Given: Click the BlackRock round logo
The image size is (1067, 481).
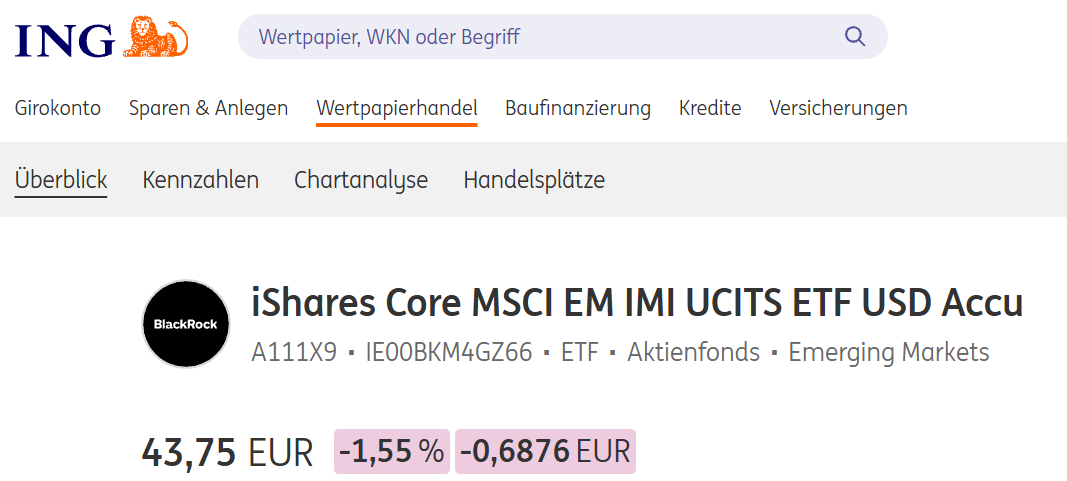Looking at the screenshot, I should click(185, 324).
